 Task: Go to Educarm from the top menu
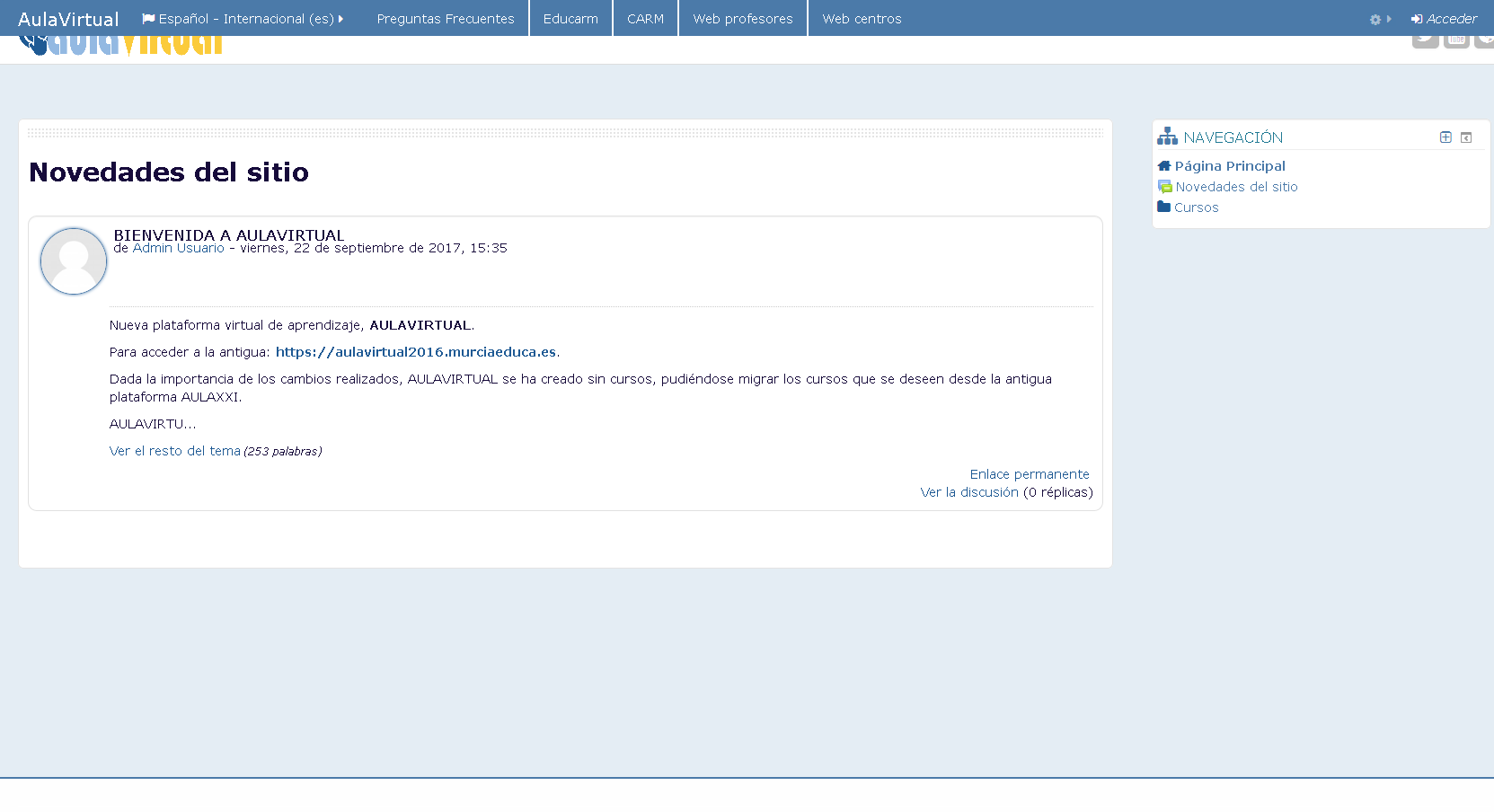point(570,19)
